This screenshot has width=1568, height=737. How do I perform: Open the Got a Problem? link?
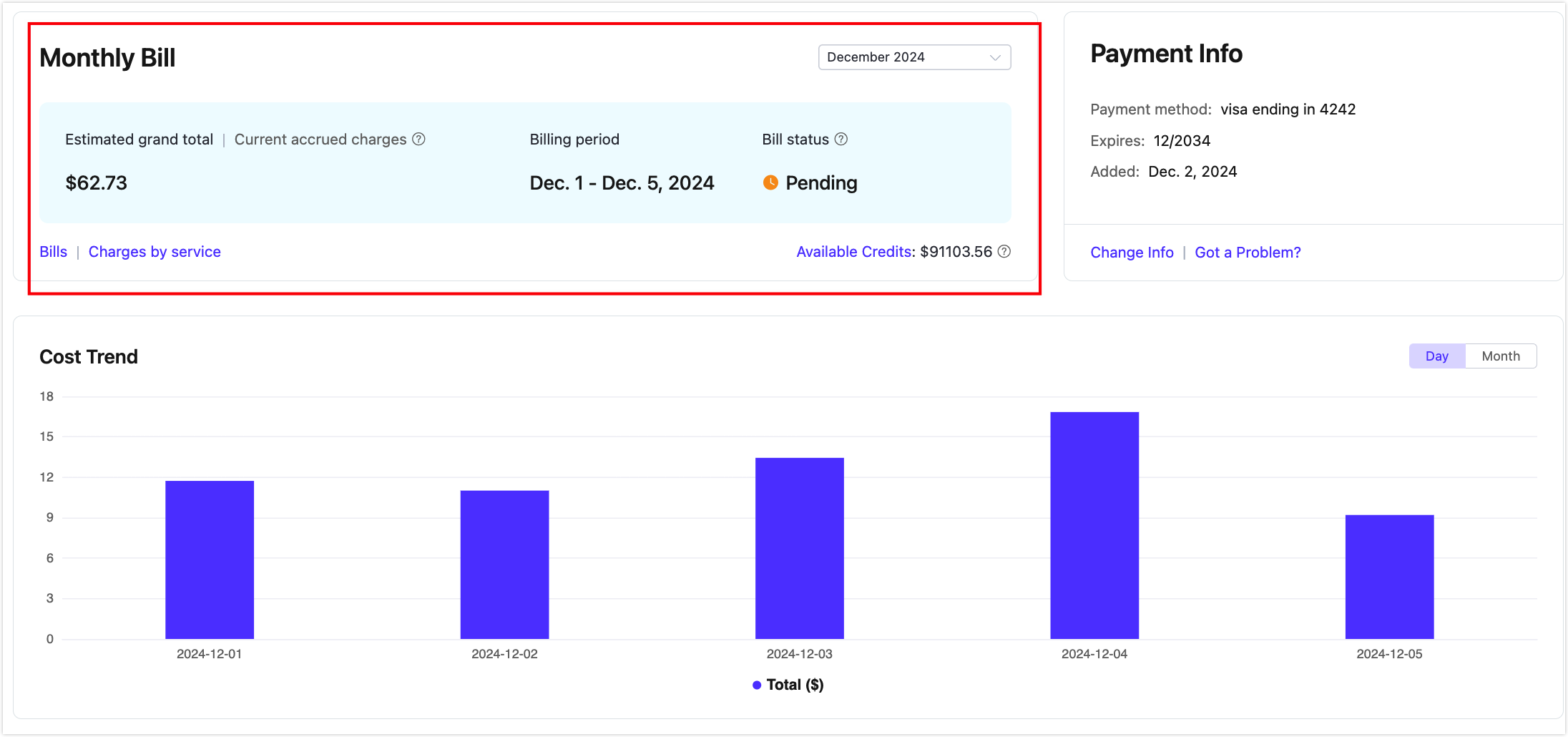1248,253
